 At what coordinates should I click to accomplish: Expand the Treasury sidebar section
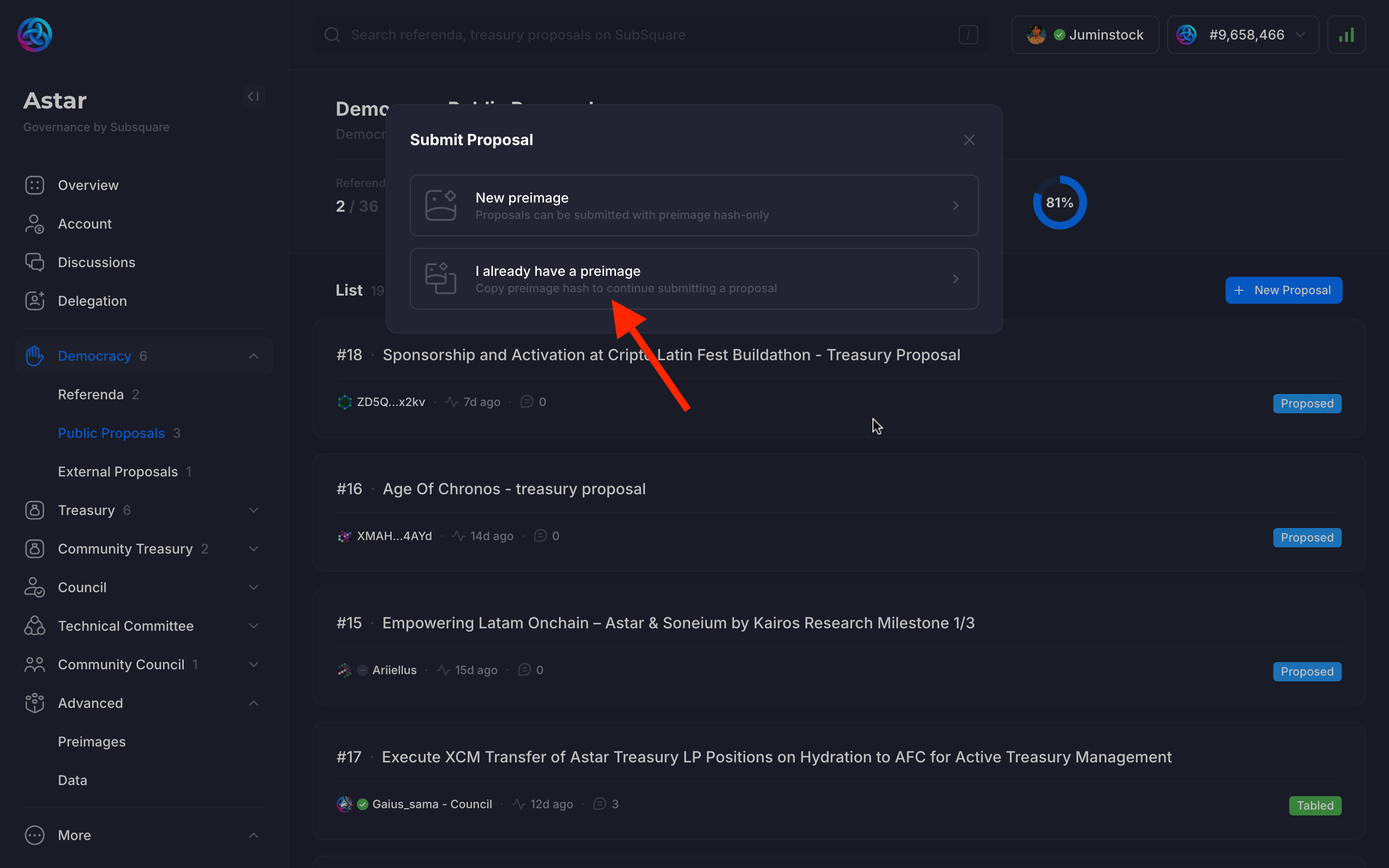coord(253,510)
